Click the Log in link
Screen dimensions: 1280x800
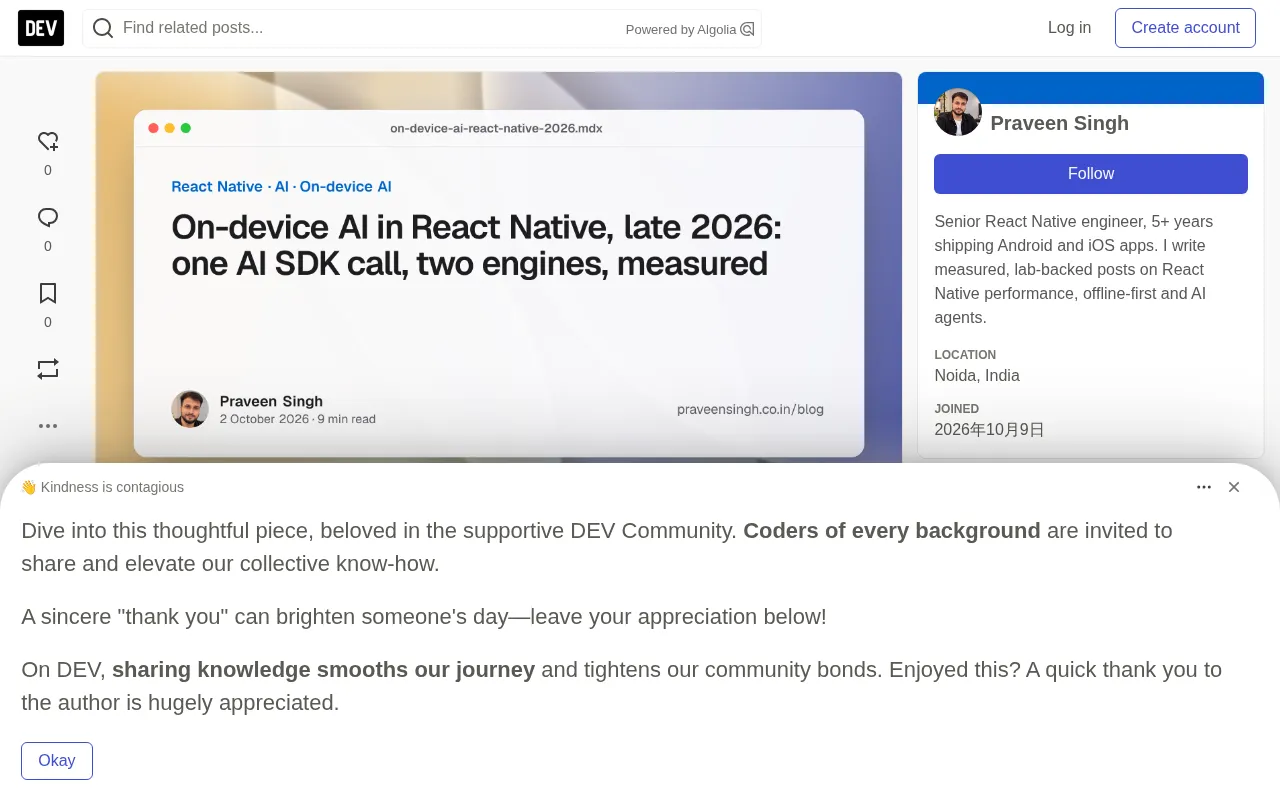click(1069, 28)
